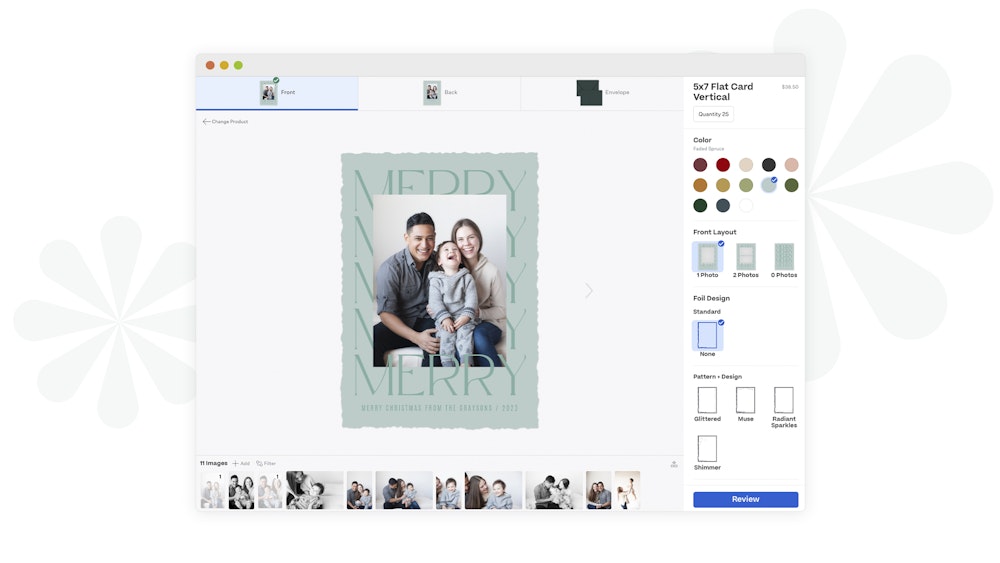Click the upload icon above image strip

[x=674, y=464]
